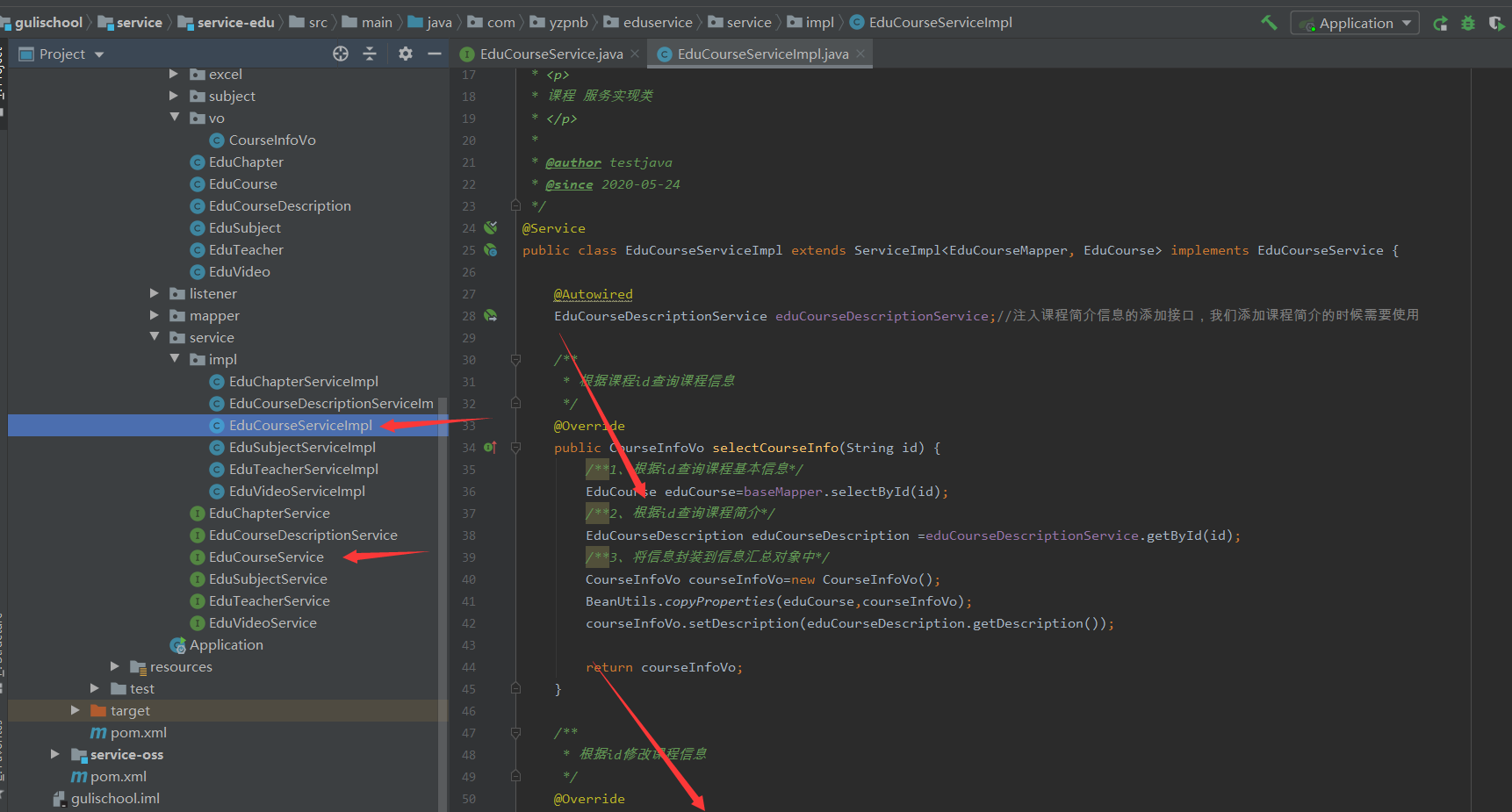Expand the listener folder
This screenshot has width=1512, height=812.
point(155,293)
